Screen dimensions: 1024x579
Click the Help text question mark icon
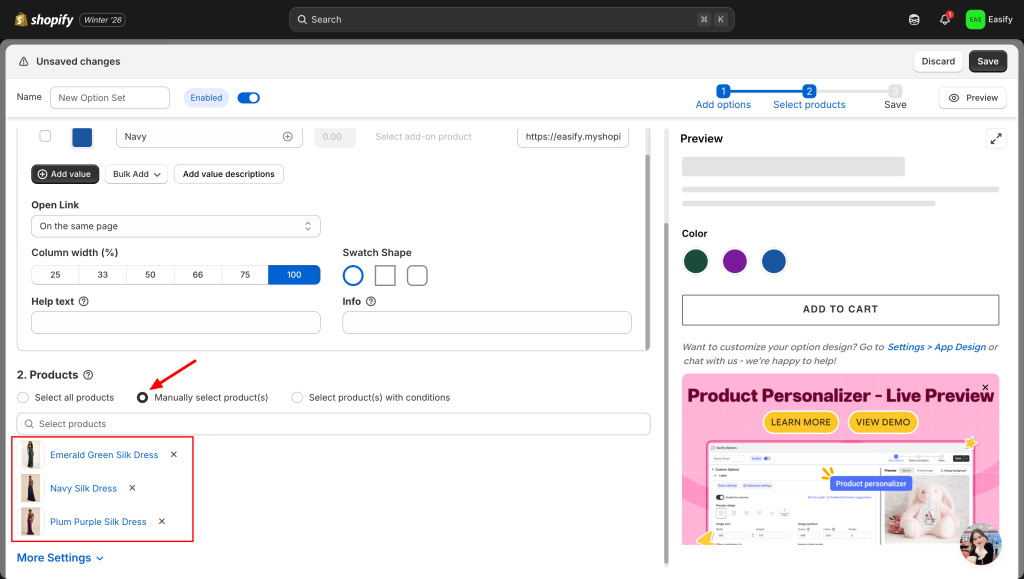point(83,301)
